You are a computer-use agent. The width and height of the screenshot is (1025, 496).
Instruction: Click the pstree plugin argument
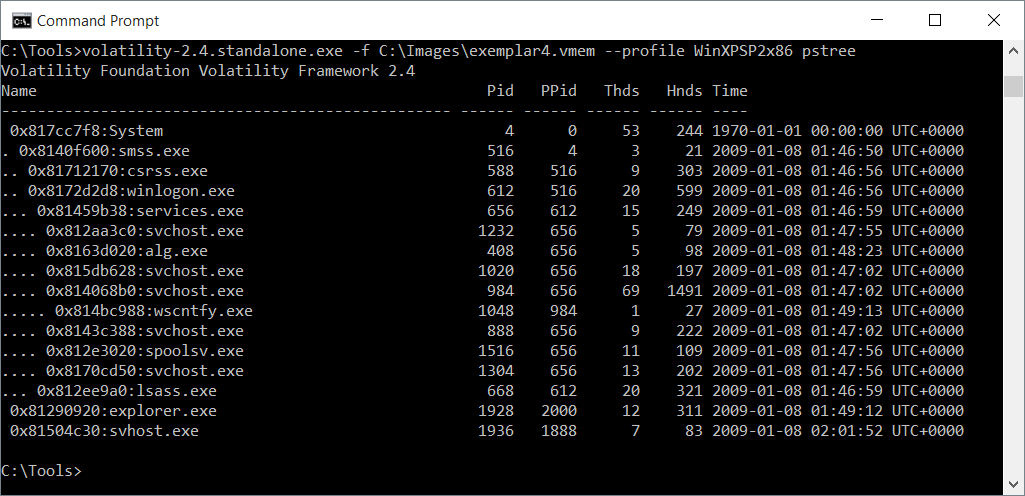pyautogui.click(x=828, y=51)
